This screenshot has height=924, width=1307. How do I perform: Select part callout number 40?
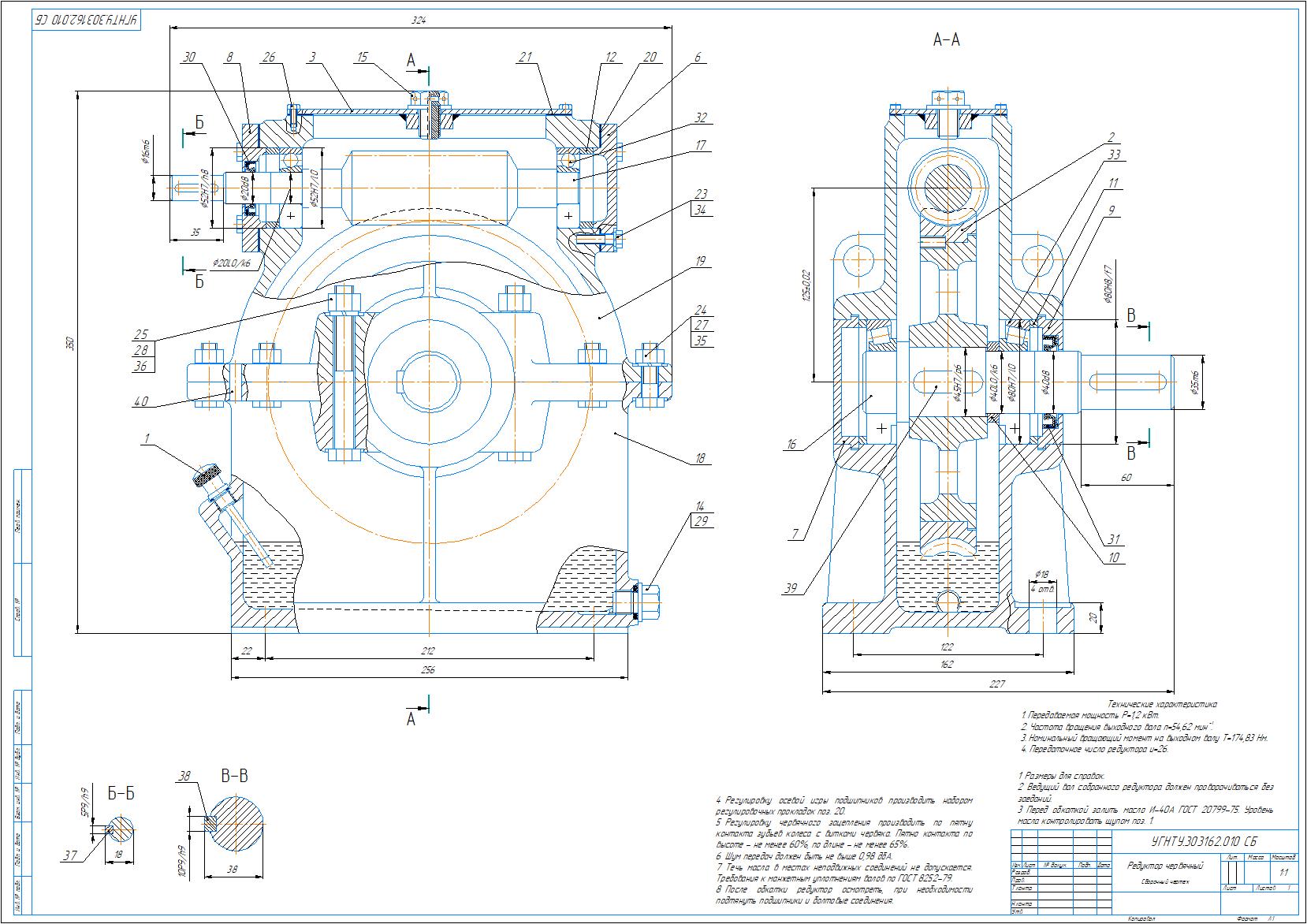point(141,402)
